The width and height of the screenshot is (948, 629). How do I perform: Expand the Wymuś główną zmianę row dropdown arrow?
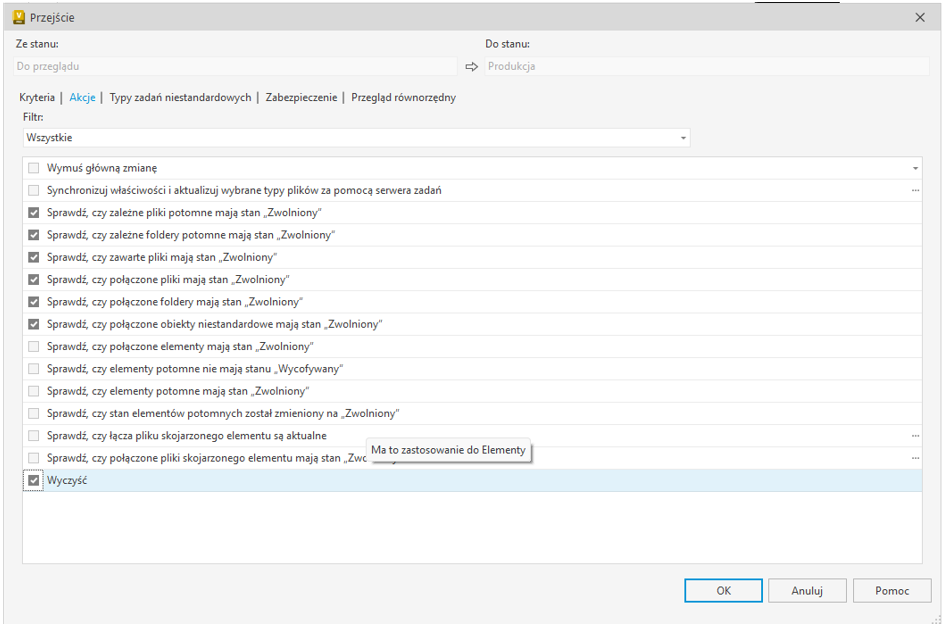(914, 168)
